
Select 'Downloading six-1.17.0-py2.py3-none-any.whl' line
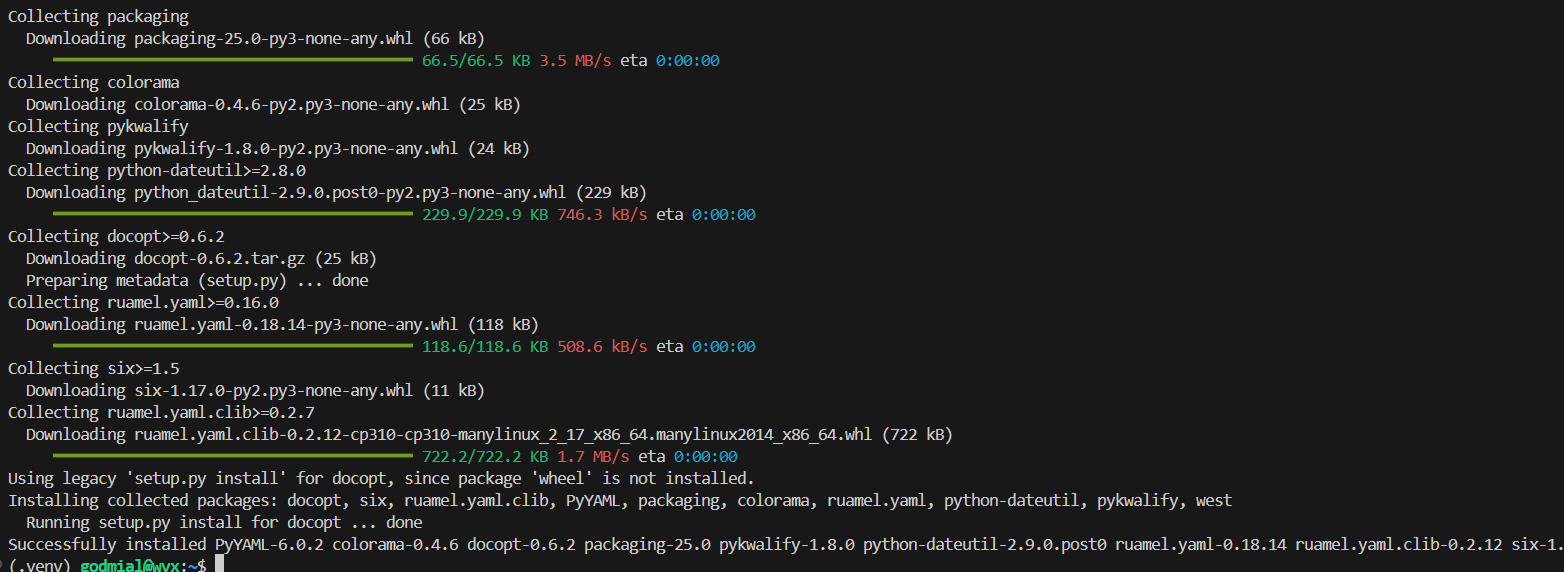[x=255, y=391]
